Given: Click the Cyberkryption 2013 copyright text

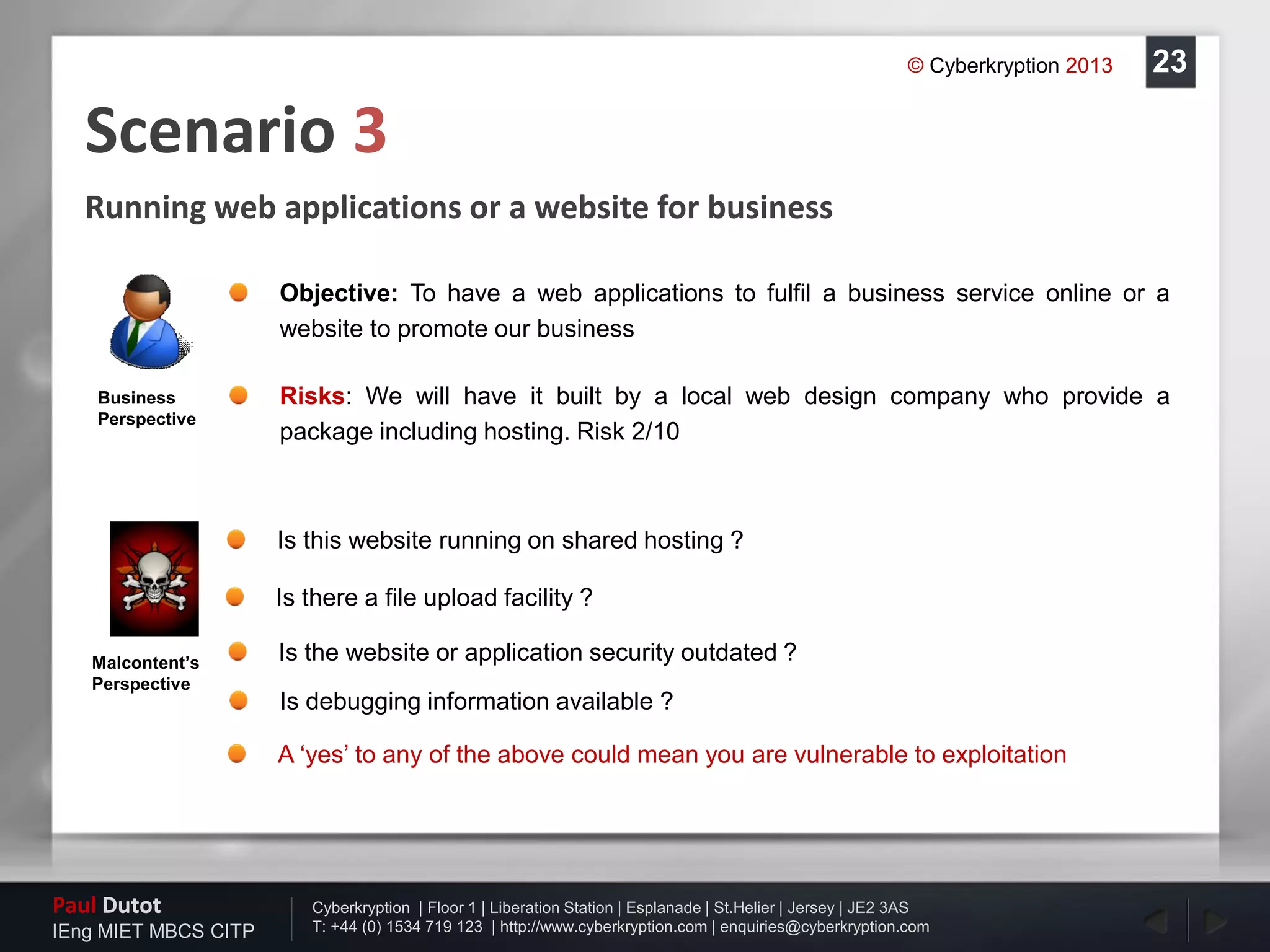Looking at the screenshot, I should [1010, 66].
